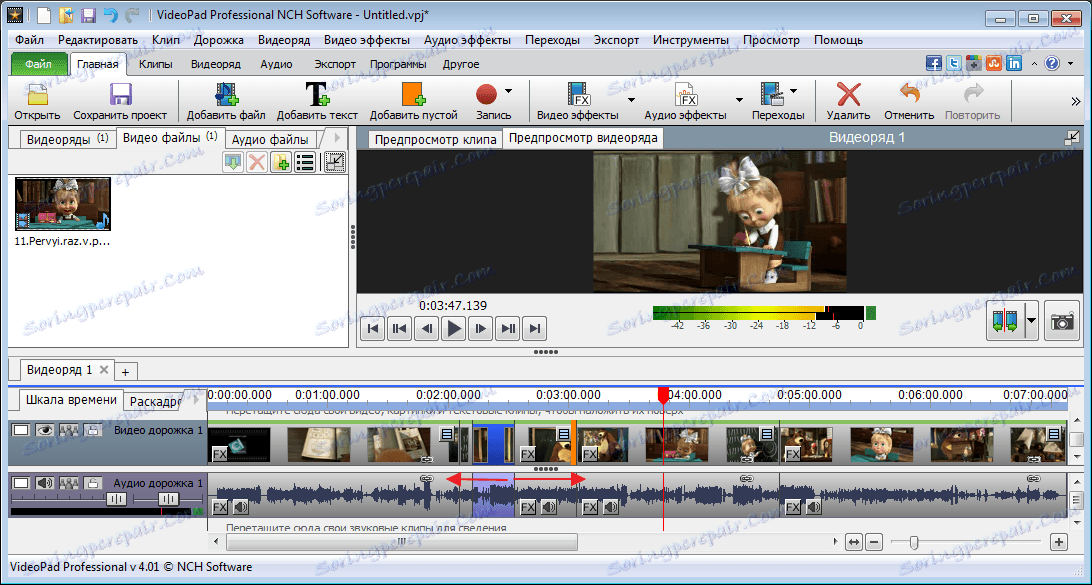Step one frame backward
1092x585 pixels.
(x=426, y=328)
